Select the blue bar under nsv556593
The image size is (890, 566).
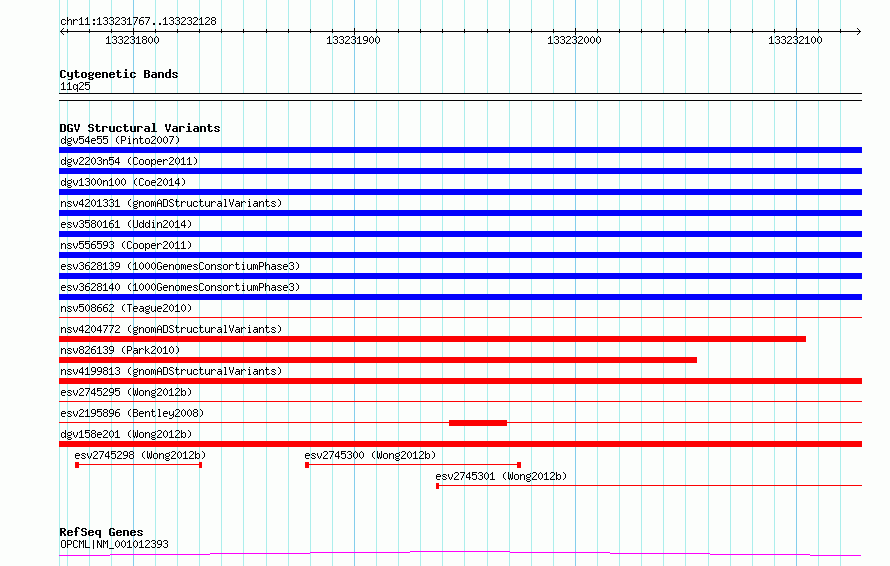coord(460,255)
